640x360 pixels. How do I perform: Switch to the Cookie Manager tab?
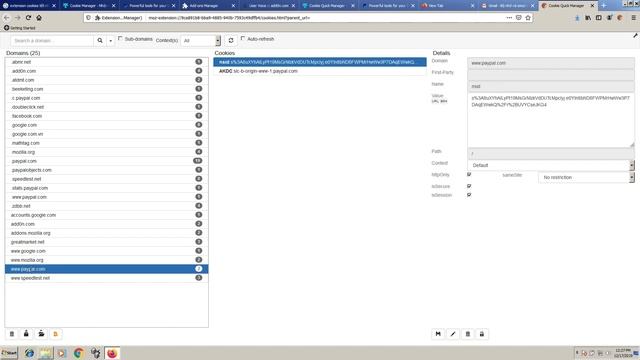89,6
